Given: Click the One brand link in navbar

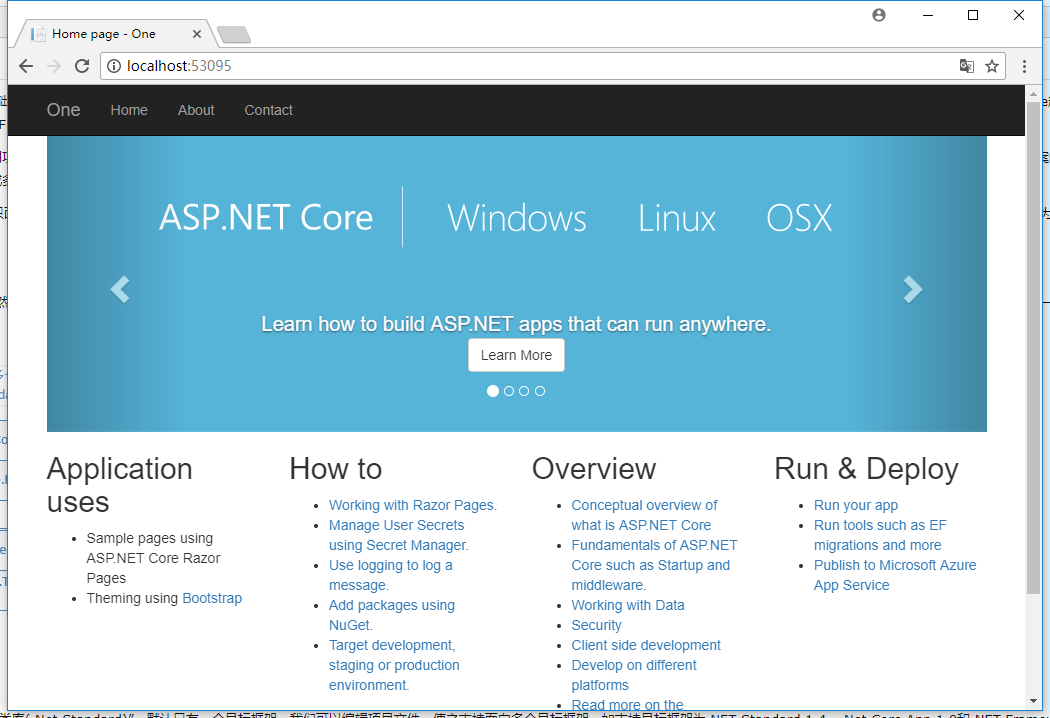Looking at the screenshot, I should 64,110.
